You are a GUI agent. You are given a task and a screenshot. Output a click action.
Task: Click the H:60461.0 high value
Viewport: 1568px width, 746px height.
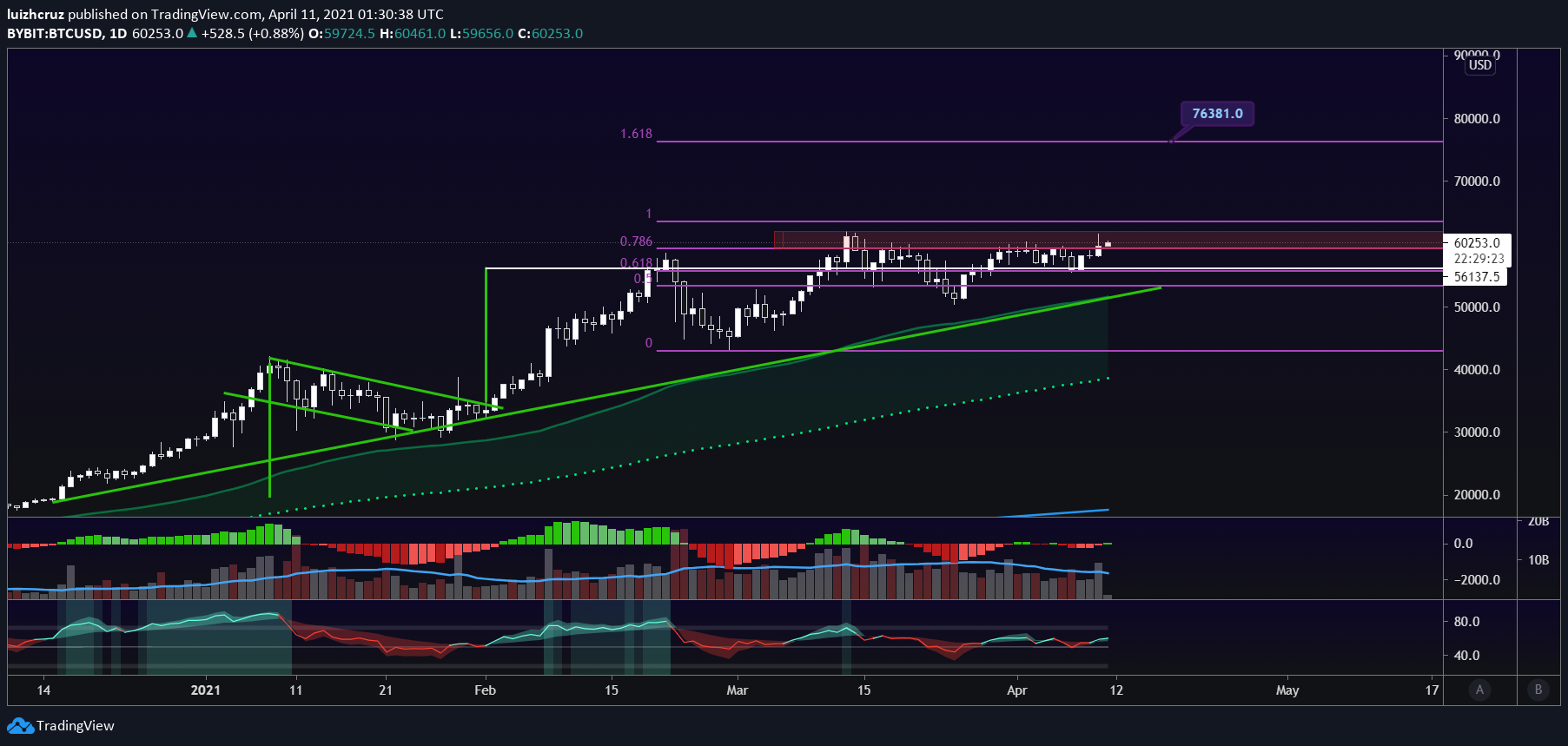pos(413,33)
